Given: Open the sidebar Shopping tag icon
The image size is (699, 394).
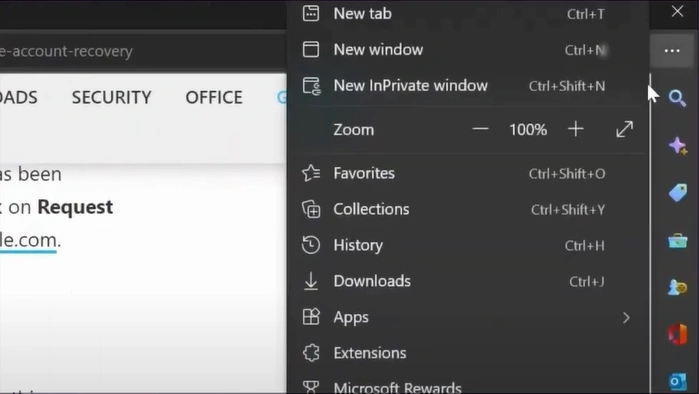Looking at the screenshot, I should [x=678, y=193].
